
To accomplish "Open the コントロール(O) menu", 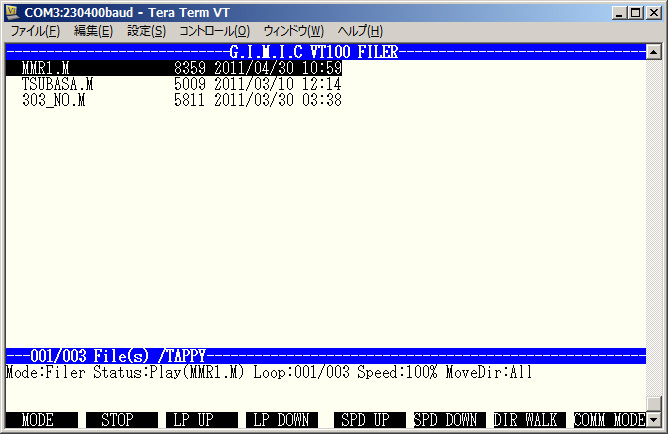I will click(214, 31).
